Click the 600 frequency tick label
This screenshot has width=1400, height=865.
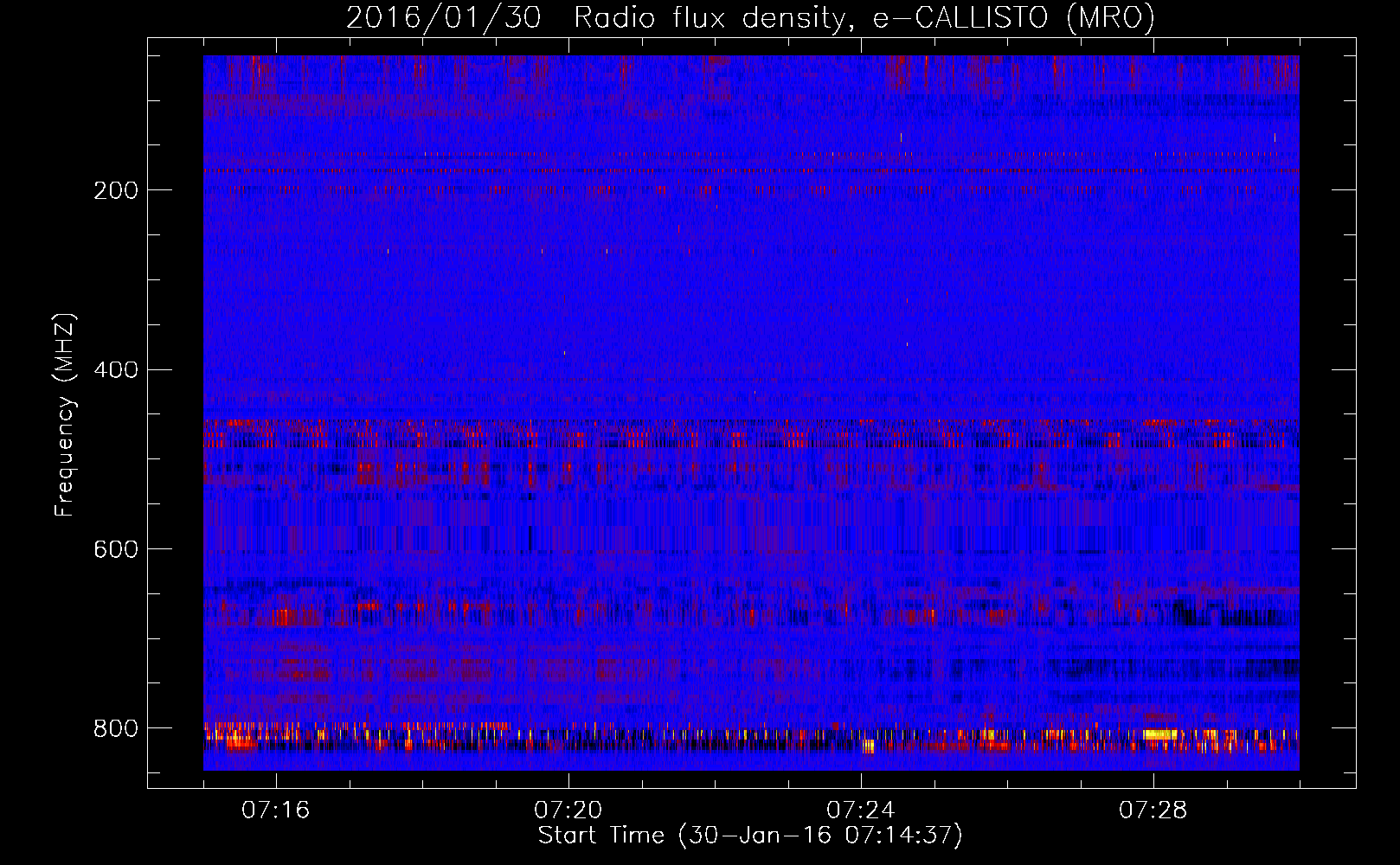coord(116,550)
